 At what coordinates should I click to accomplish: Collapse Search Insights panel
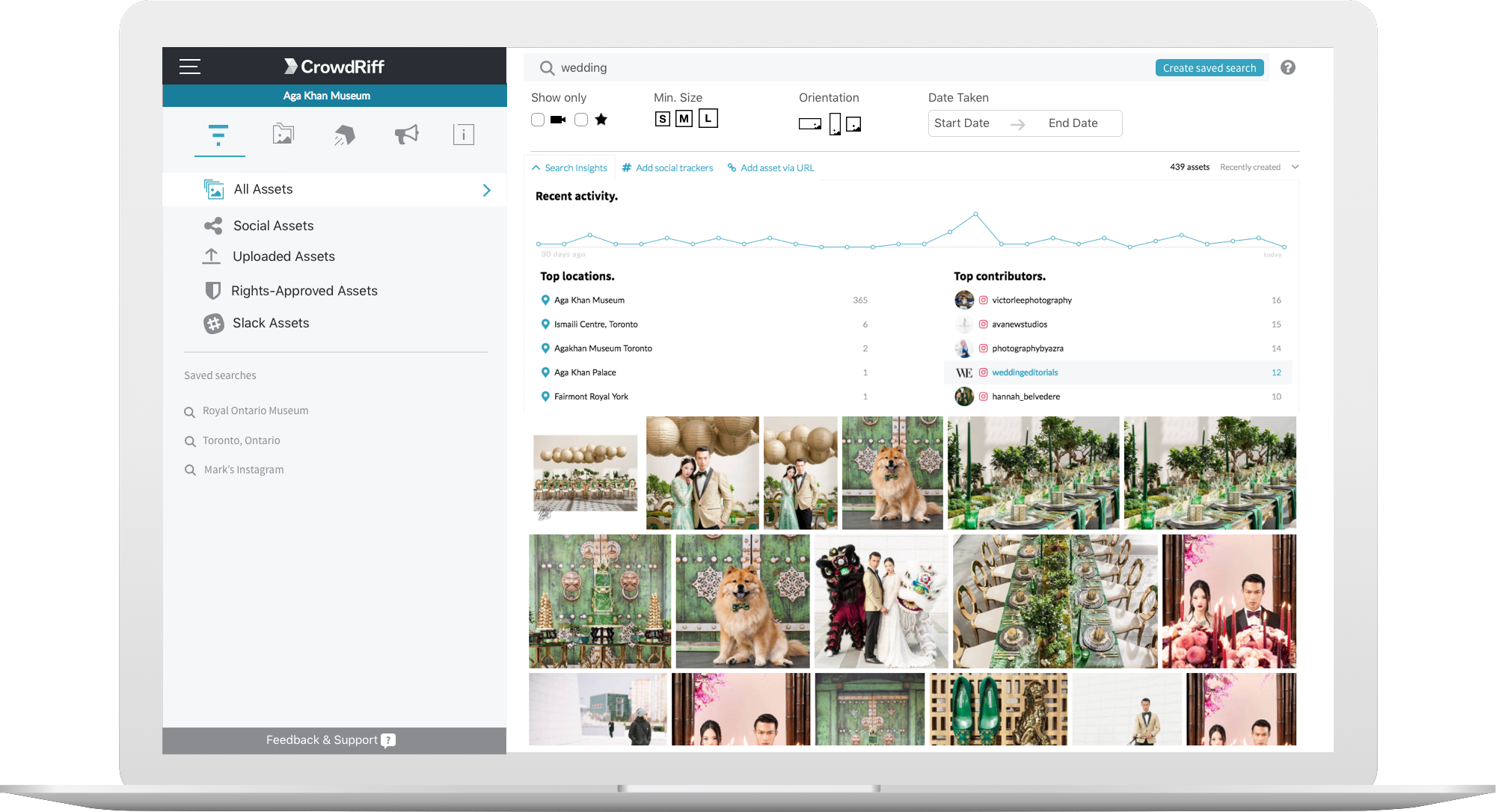pyautogui.click(x=570, y=168)
